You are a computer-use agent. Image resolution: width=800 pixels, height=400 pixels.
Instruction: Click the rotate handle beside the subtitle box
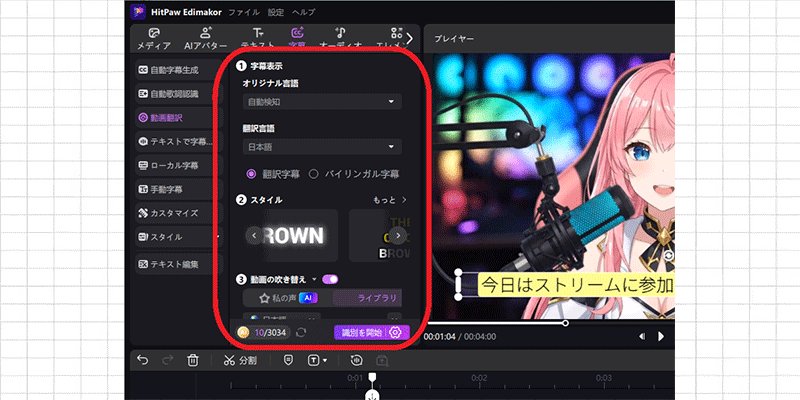tap(669, 255)
